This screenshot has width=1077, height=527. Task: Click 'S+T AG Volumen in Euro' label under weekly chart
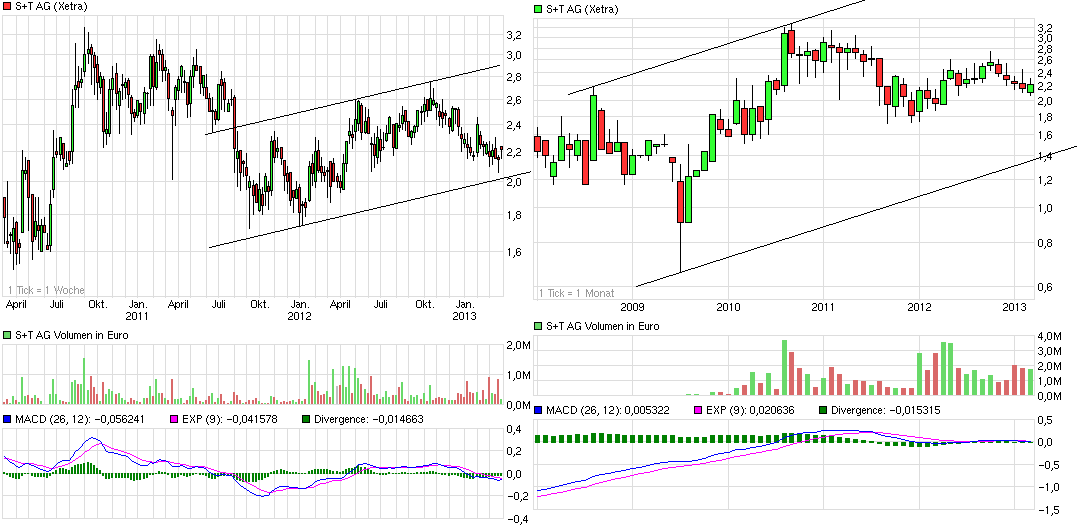pyautogui.click(x=71, y=335)
